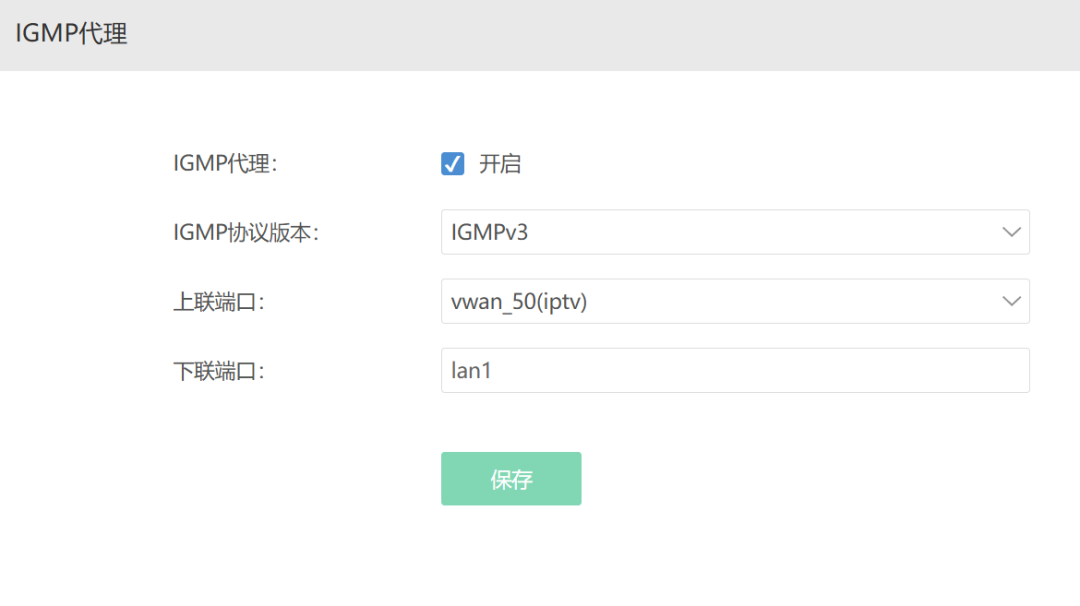Viewport: 1080px width, 606px height.
Task: Click the 保存 save button
Action: click(511, 479)
